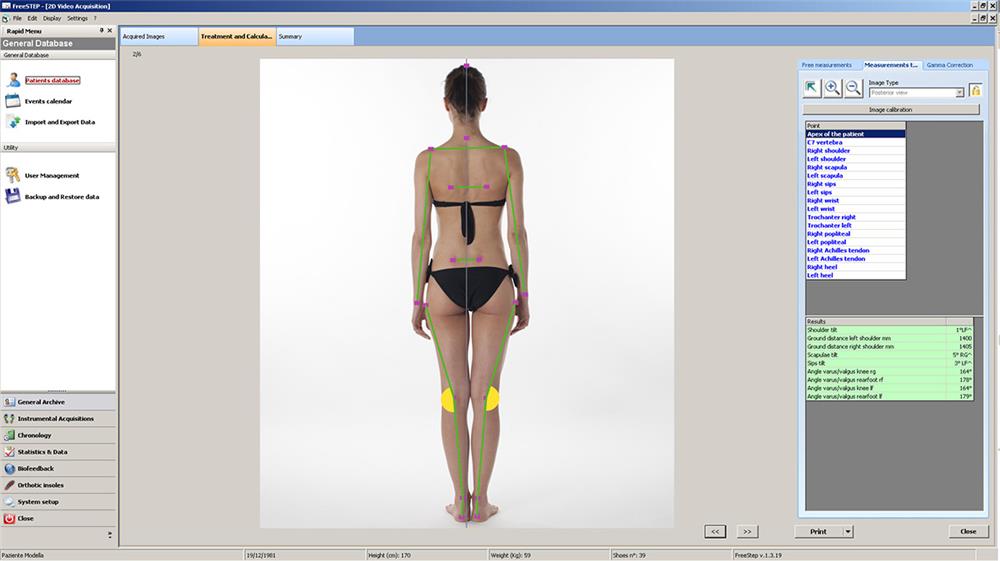Open the Patients database icon

[x=13, y=80]
